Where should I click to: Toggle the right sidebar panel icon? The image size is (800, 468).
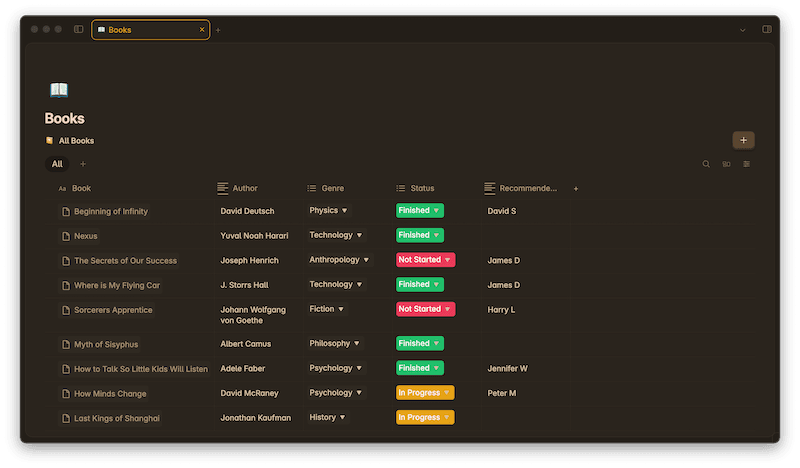[767, 30]
